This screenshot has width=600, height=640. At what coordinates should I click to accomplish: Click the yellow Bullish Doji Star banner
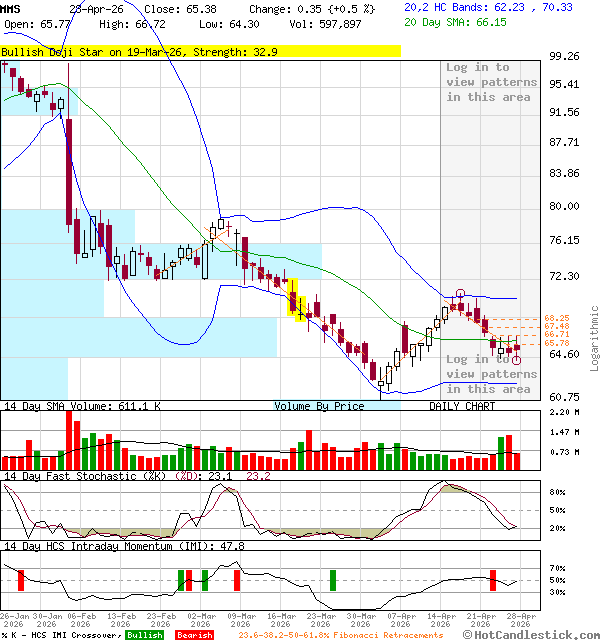click(x=200, y=51)
